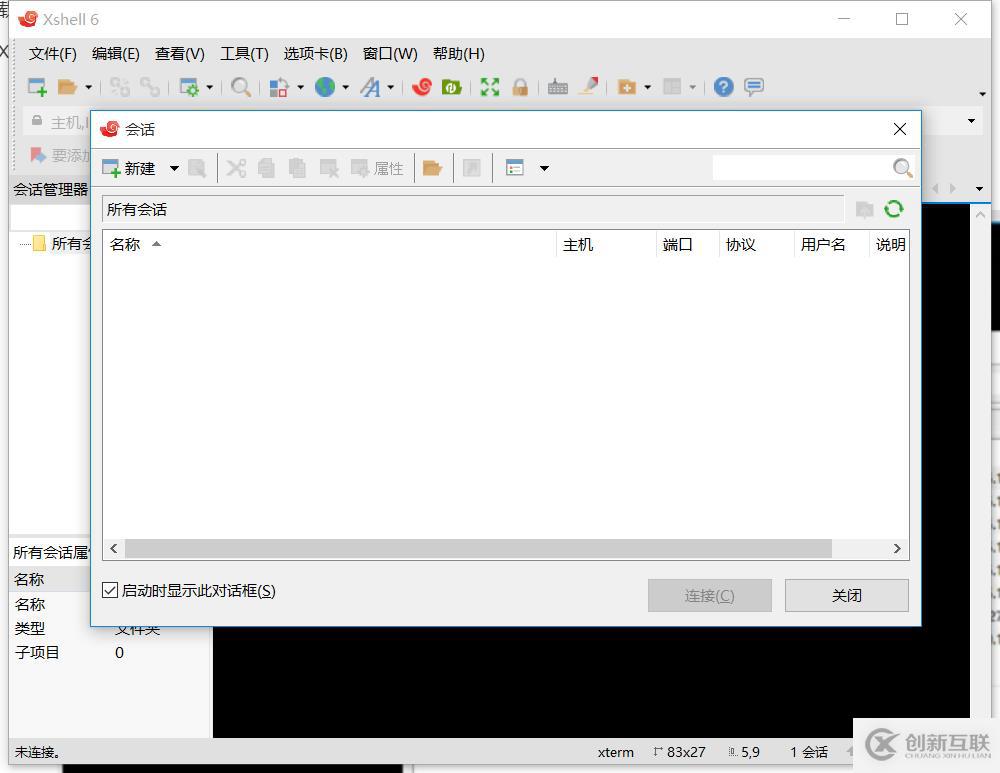The width and height of the screenshot is (1000, 773).
Task: Click the find magnifier on main toolbar
Action: [240, 87]
